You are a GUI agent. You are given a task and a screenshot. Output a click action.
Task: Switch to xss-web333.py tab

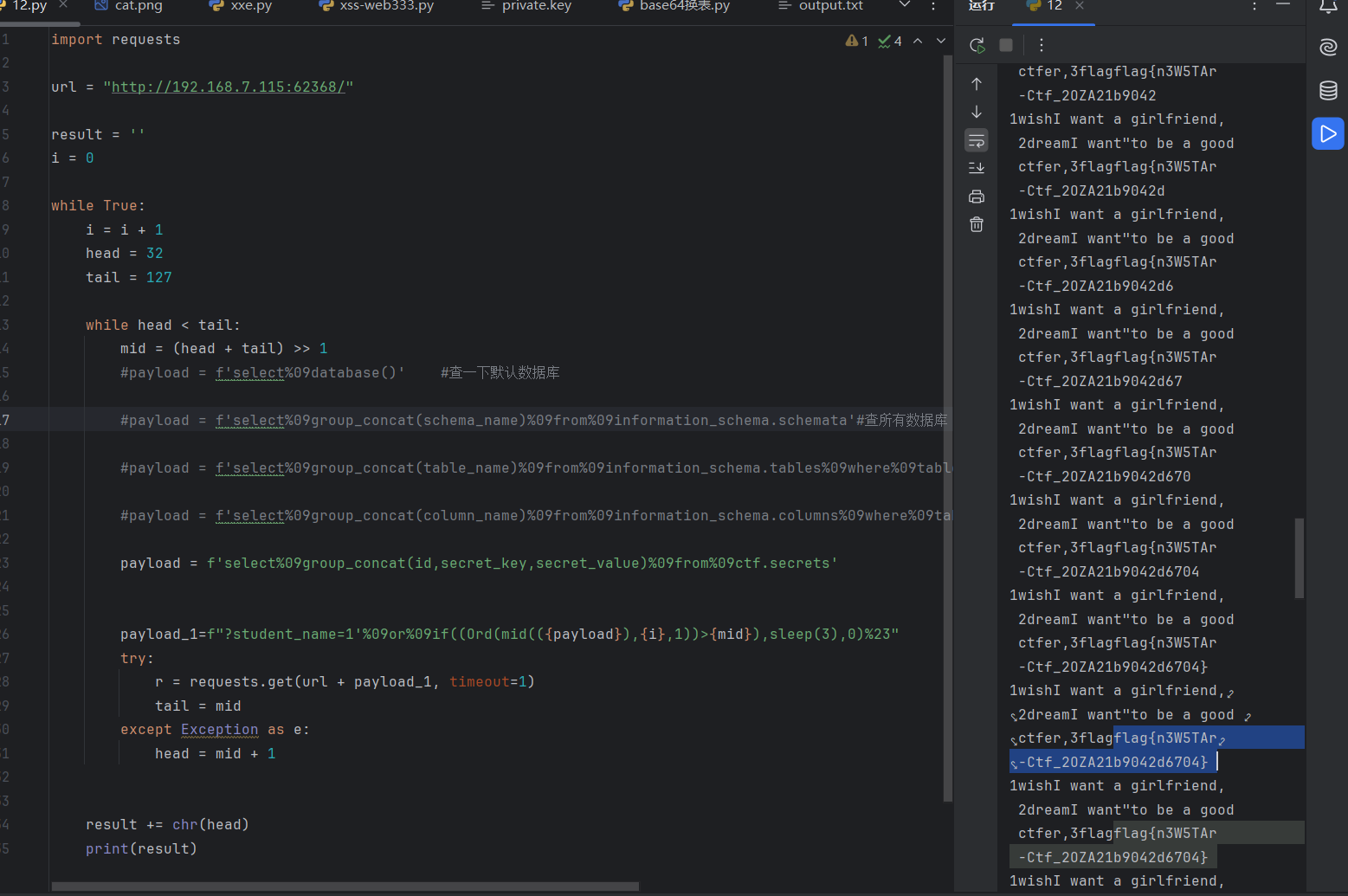[x=377, y=6]
